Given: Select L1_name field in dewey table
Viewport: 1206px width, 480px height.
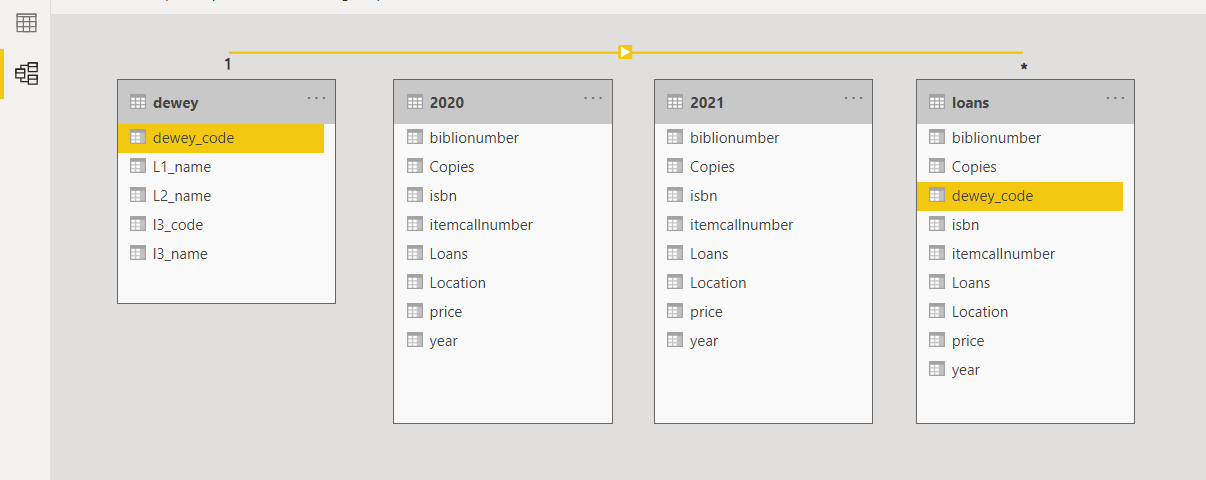Looking at the screenshot, I should click(x=182, y=167).
